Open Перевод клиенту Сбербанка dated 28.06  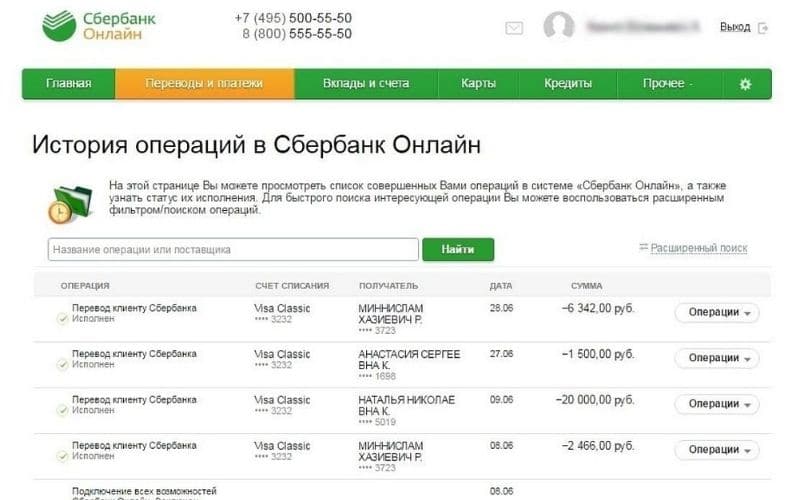[134, 308]
